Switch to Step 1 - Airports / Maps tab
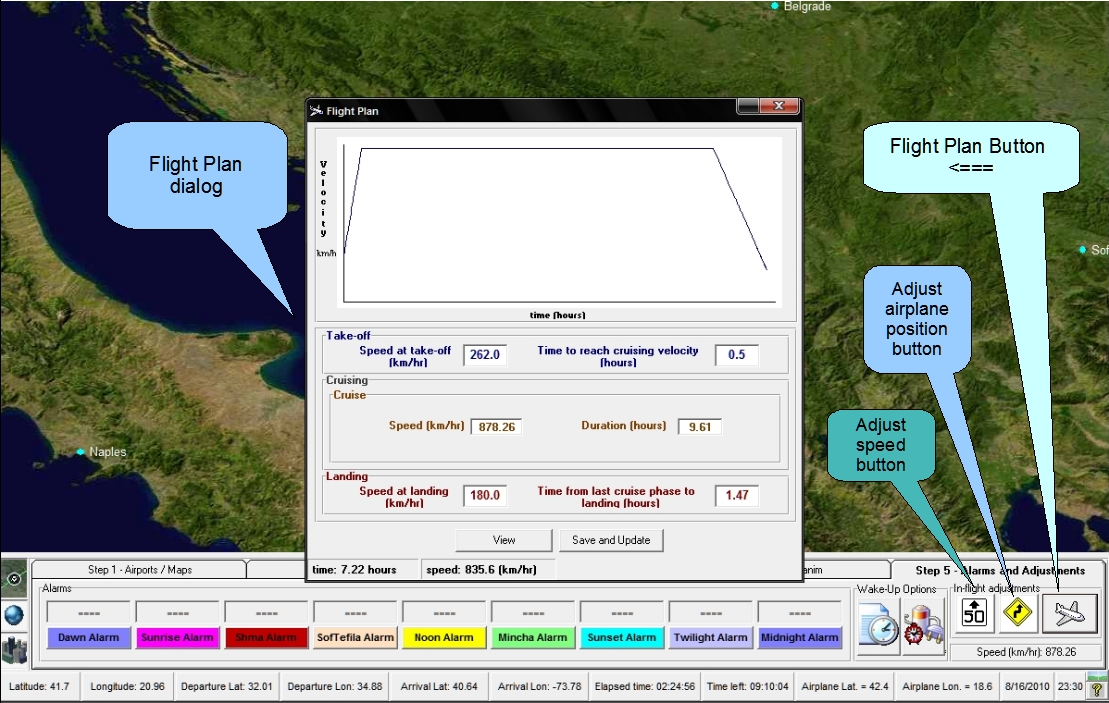 point(139,569)
